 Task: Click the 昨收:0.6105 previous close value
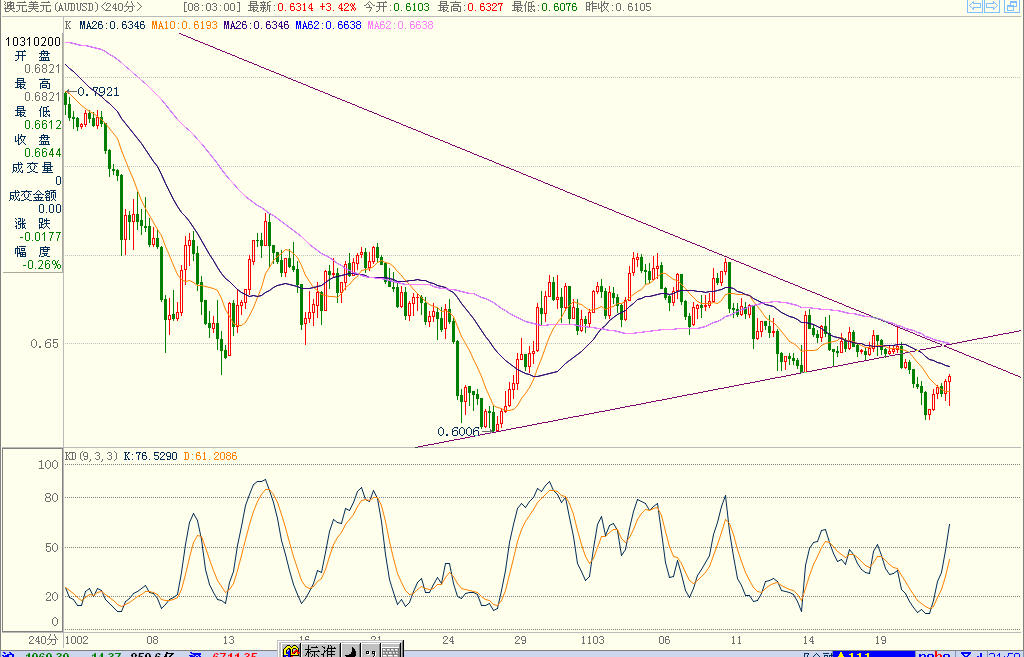coord(618,7)
